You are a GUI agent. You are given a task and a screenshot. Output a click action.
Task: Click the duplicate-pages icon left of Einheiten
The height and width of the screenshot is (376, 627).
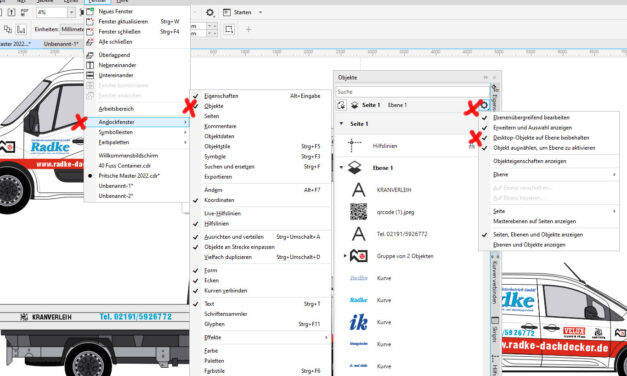(8, 29)
